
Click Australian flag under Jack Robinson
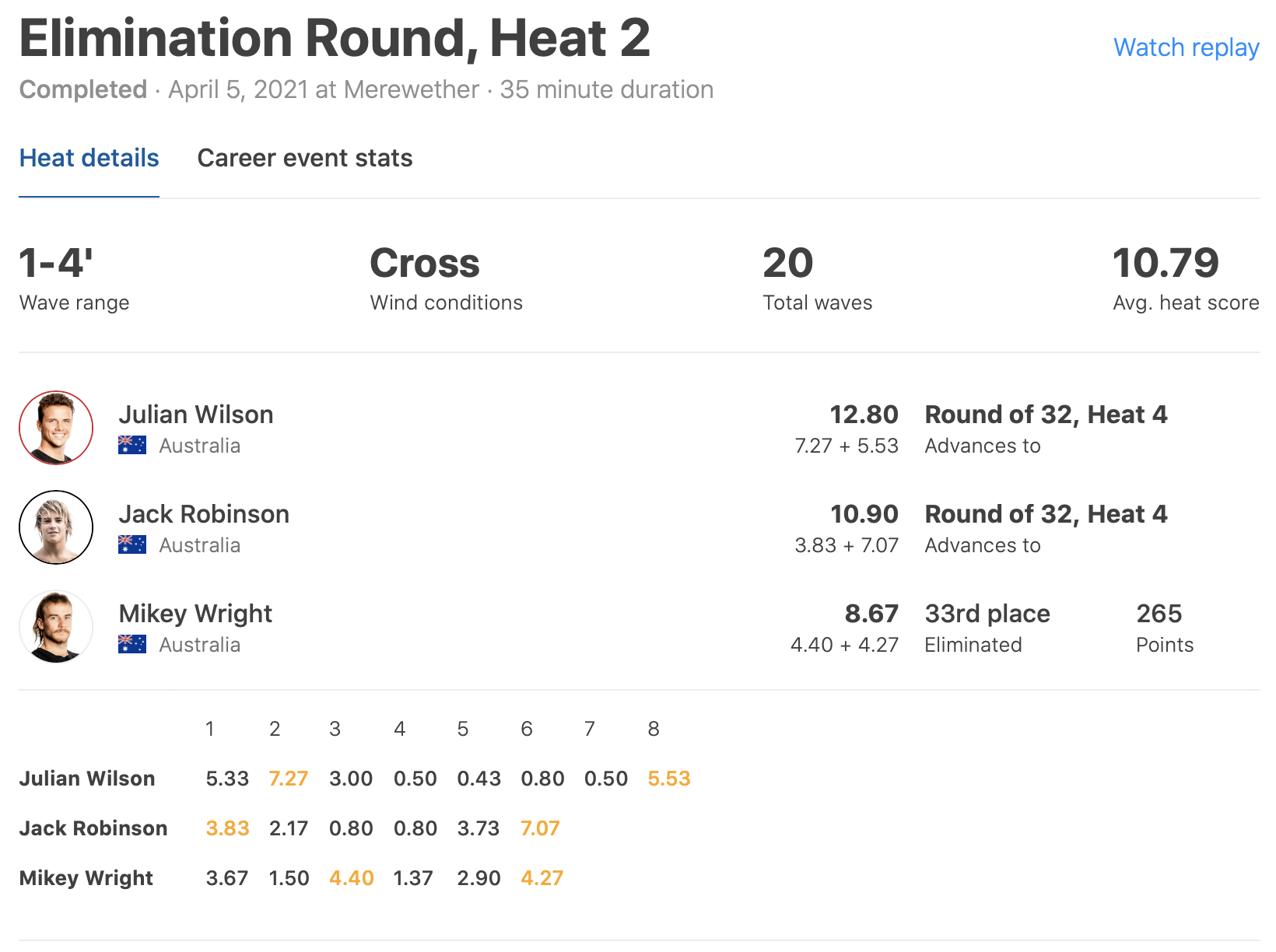(132, 544)
